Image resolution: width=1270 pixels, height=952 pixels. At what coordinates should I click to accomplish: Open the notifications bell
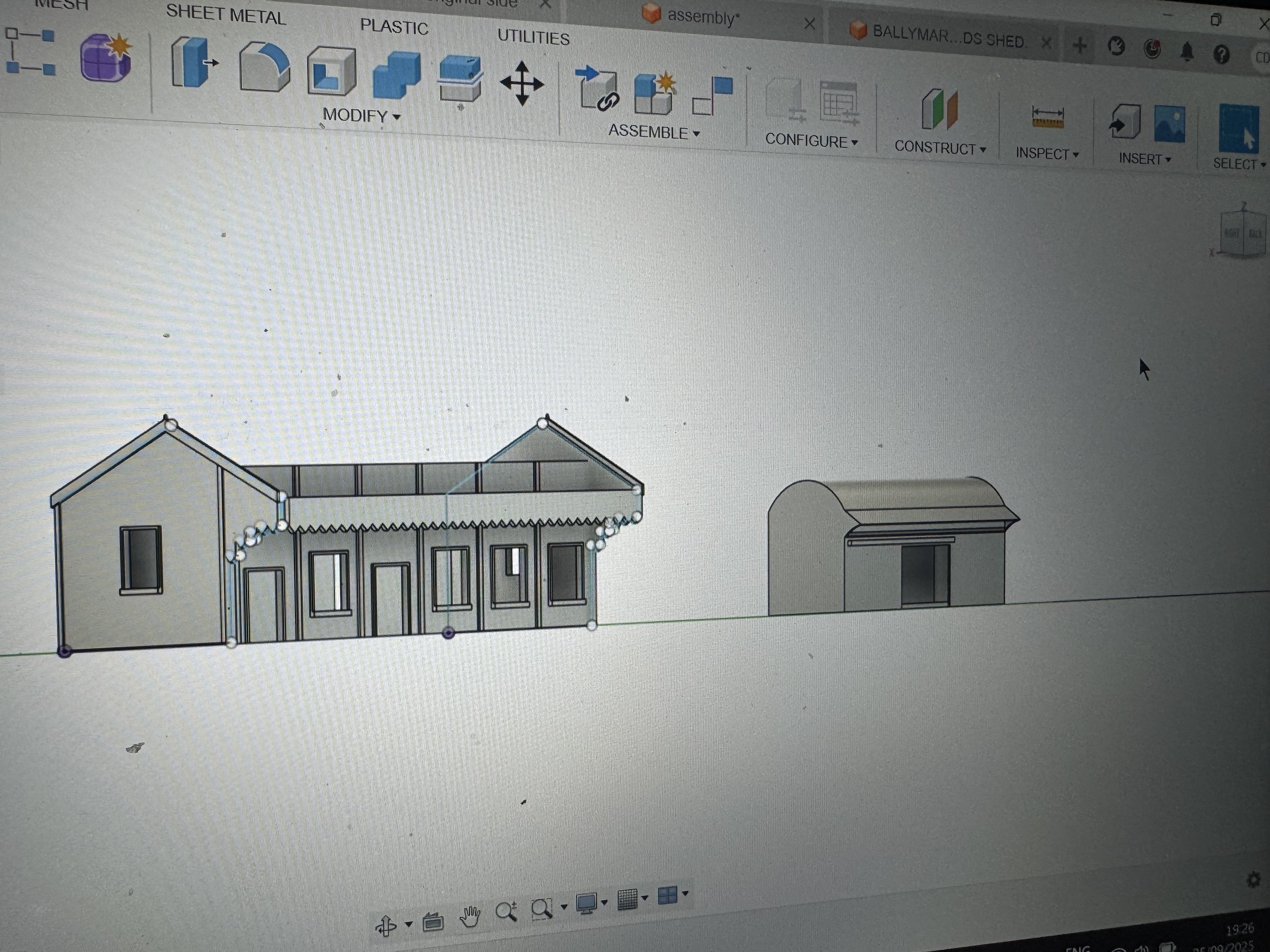coord(1187,52)
